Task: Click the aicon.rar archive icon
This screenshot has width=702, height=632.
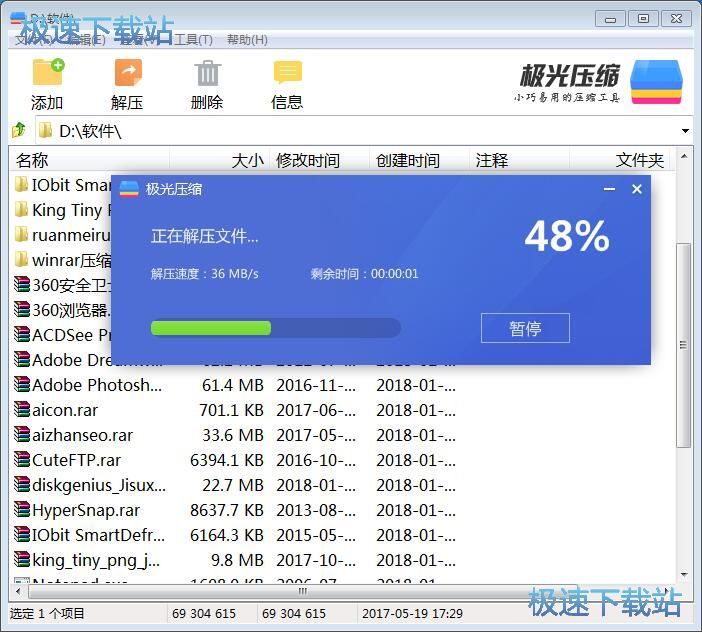Action: point(21,410)
